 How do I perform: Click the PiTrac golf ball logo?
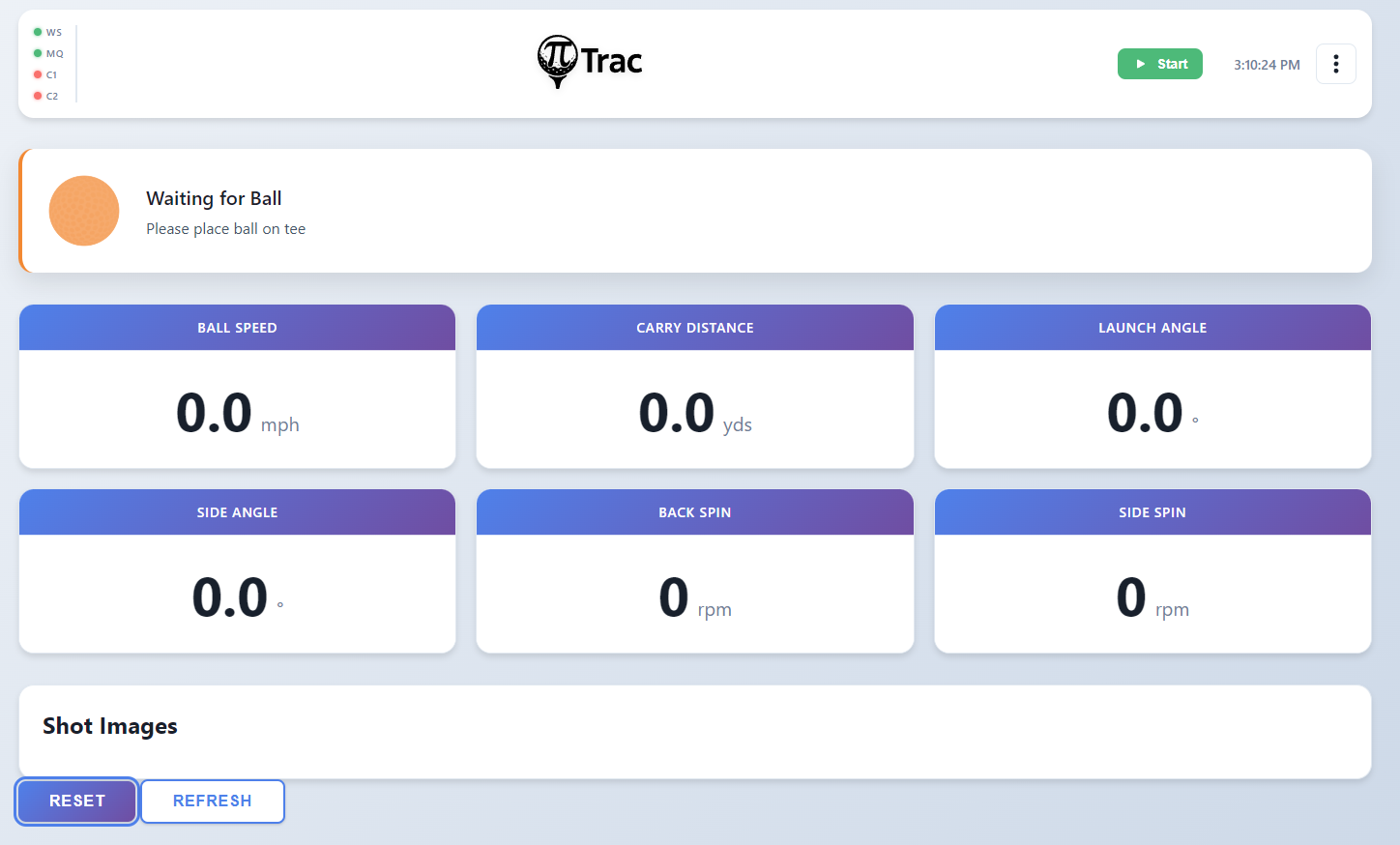557,61
